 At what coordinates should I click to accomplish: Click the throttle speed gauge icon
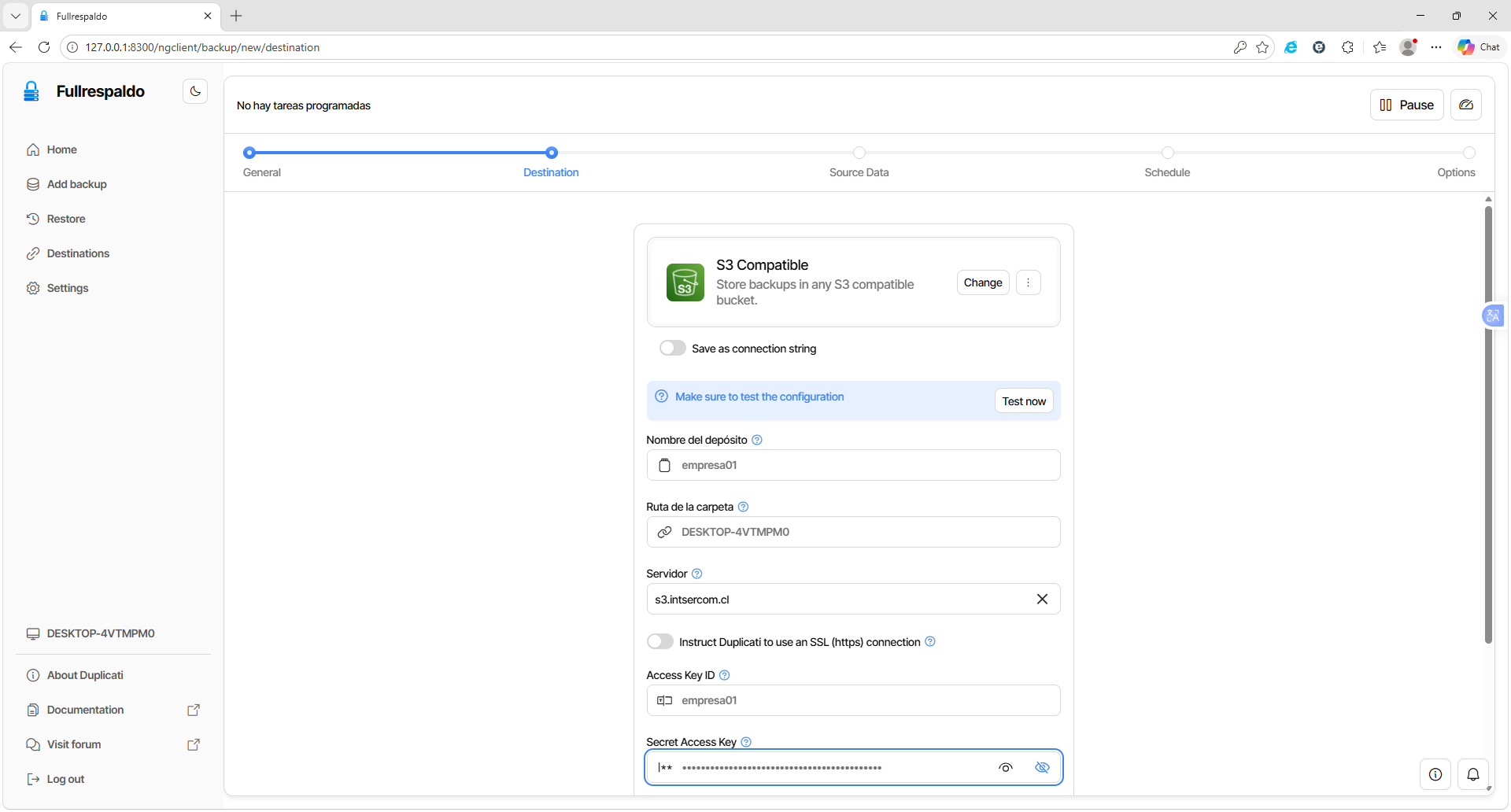click(x=1466, y=105)
